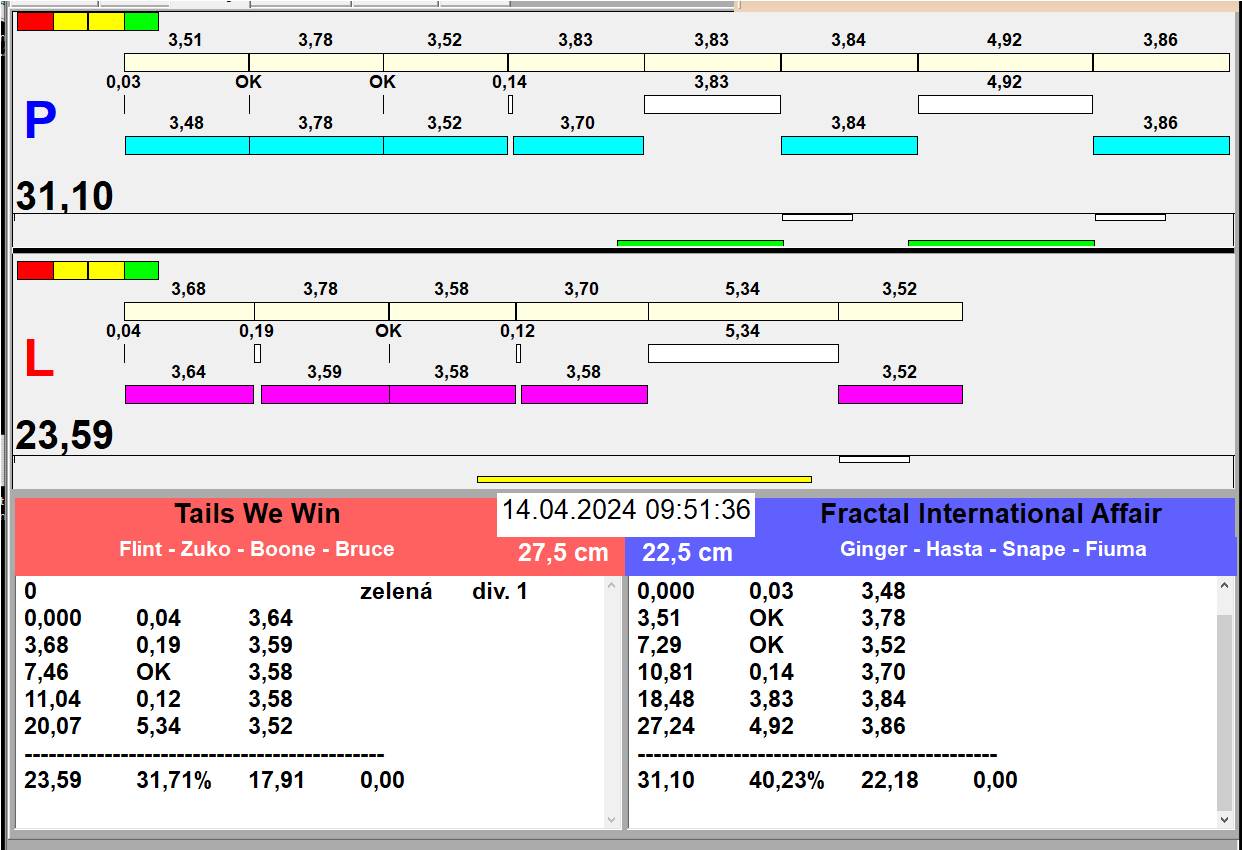Click the cyan 3,48 run bar
The width and height of the screenshot is (1242, 850).
186,146
